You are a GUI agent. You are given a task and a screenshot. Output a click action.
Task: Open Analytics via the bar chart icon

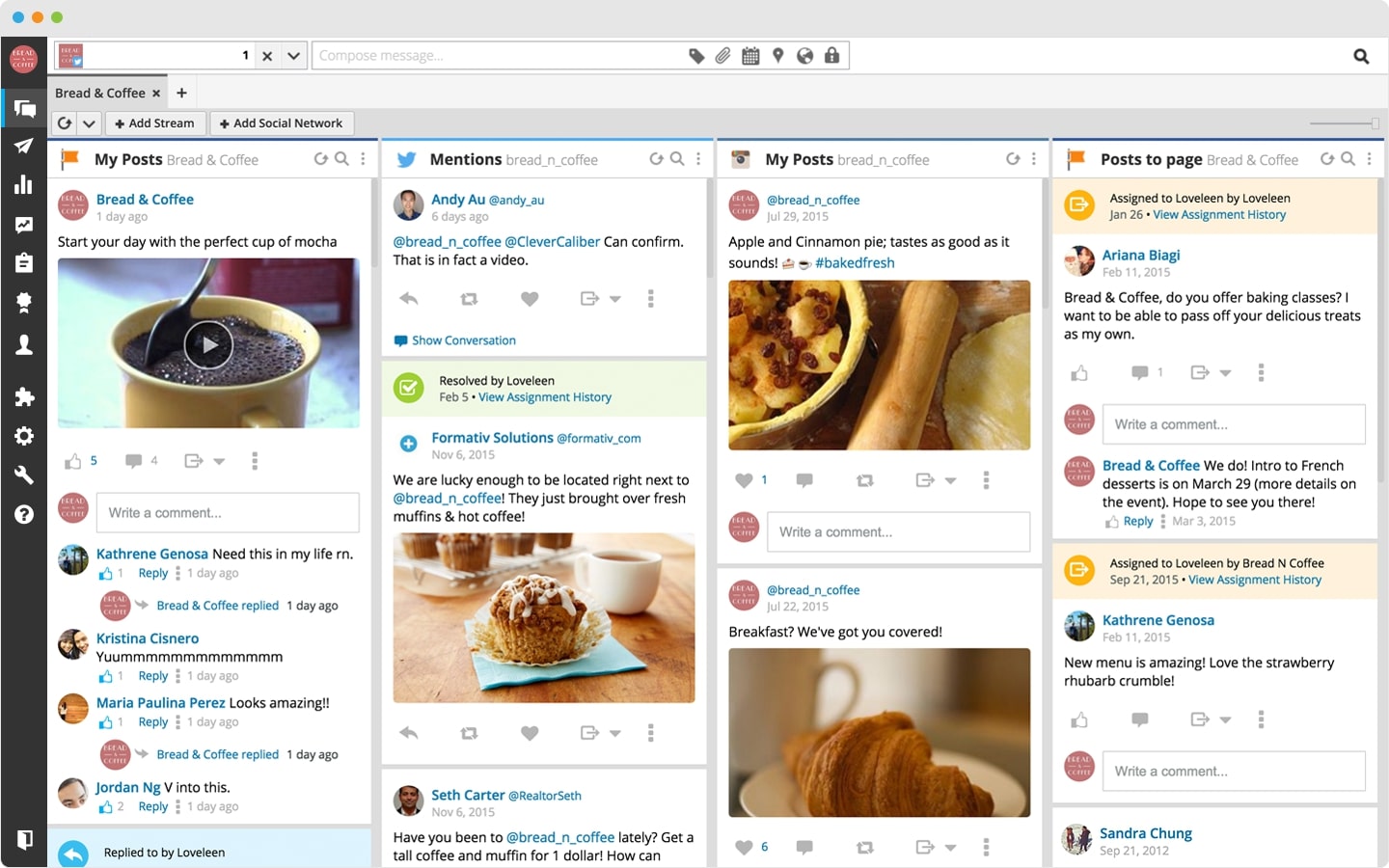click(24, 185)
